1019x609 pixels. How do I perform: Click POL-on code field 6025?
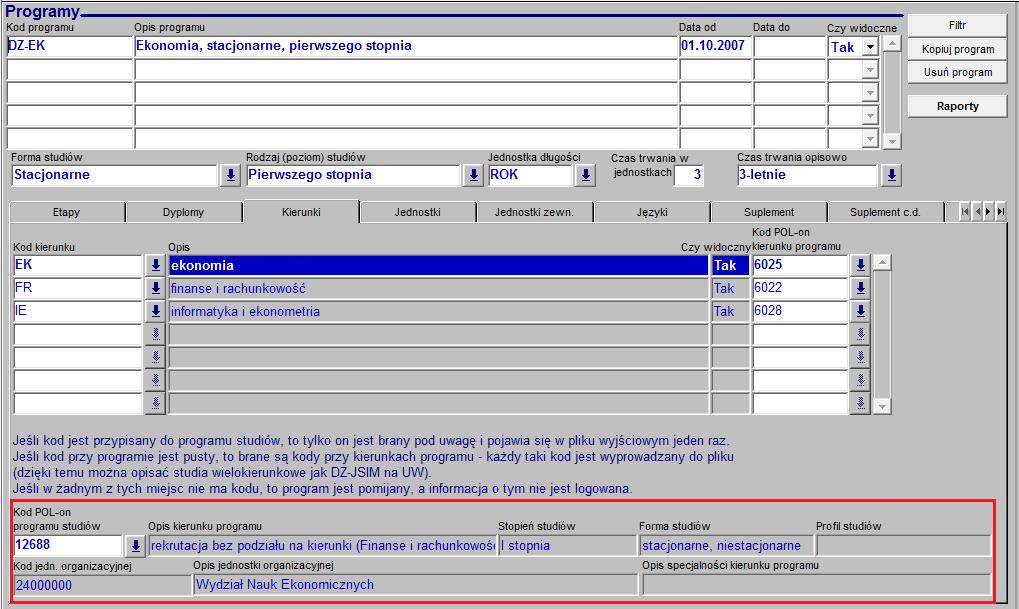pos(800,265)
